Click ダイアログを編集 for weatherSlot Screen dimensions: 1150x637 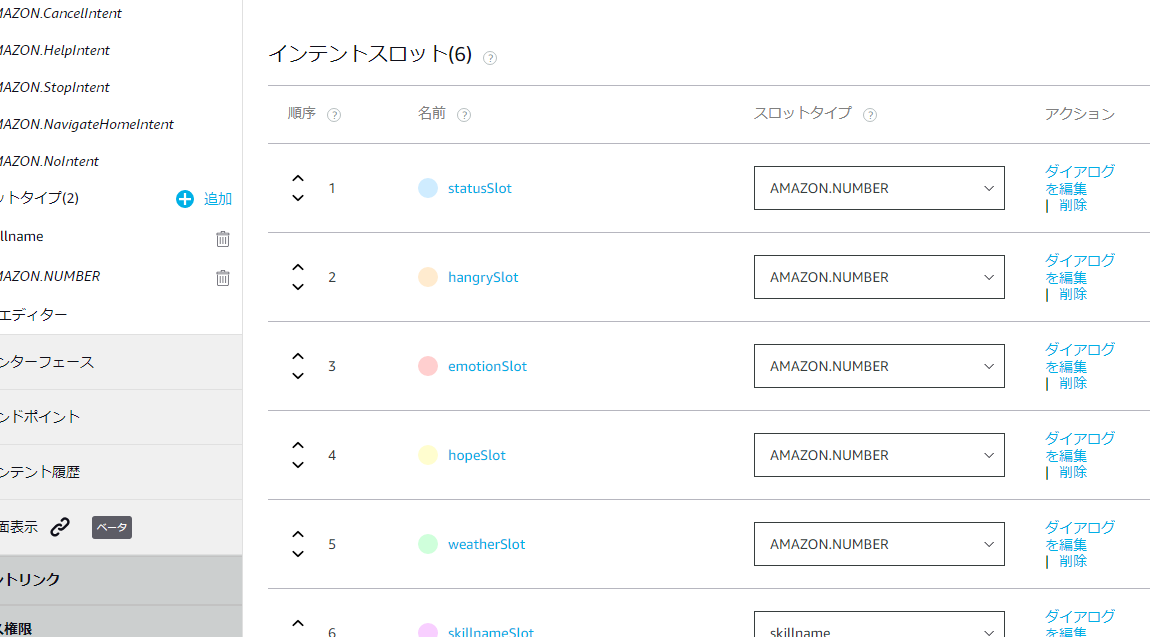[x=1079, y=535]
